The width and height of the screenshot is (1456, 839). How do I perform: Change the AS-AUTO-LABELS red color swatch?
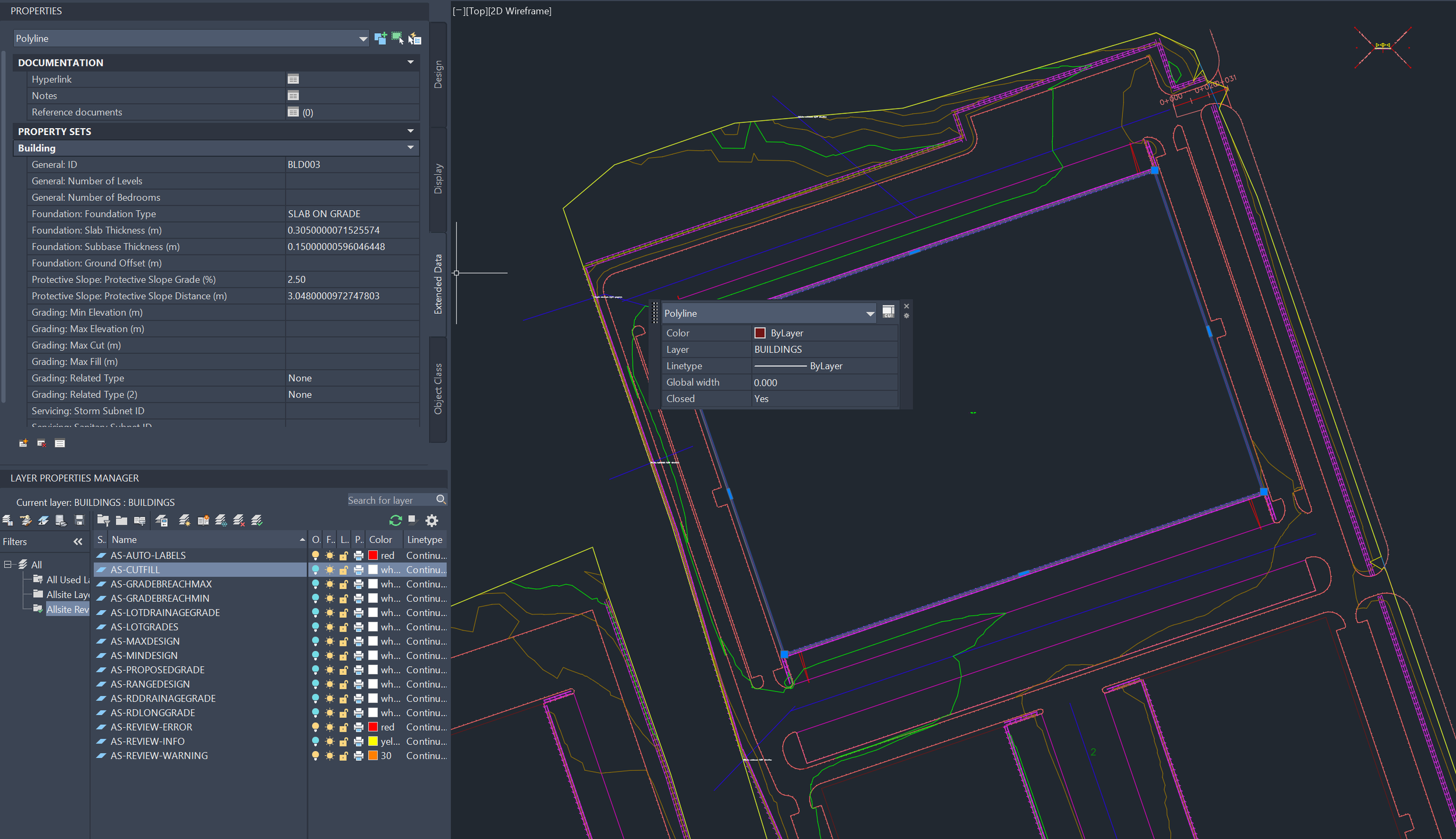(x=373, y=555)
